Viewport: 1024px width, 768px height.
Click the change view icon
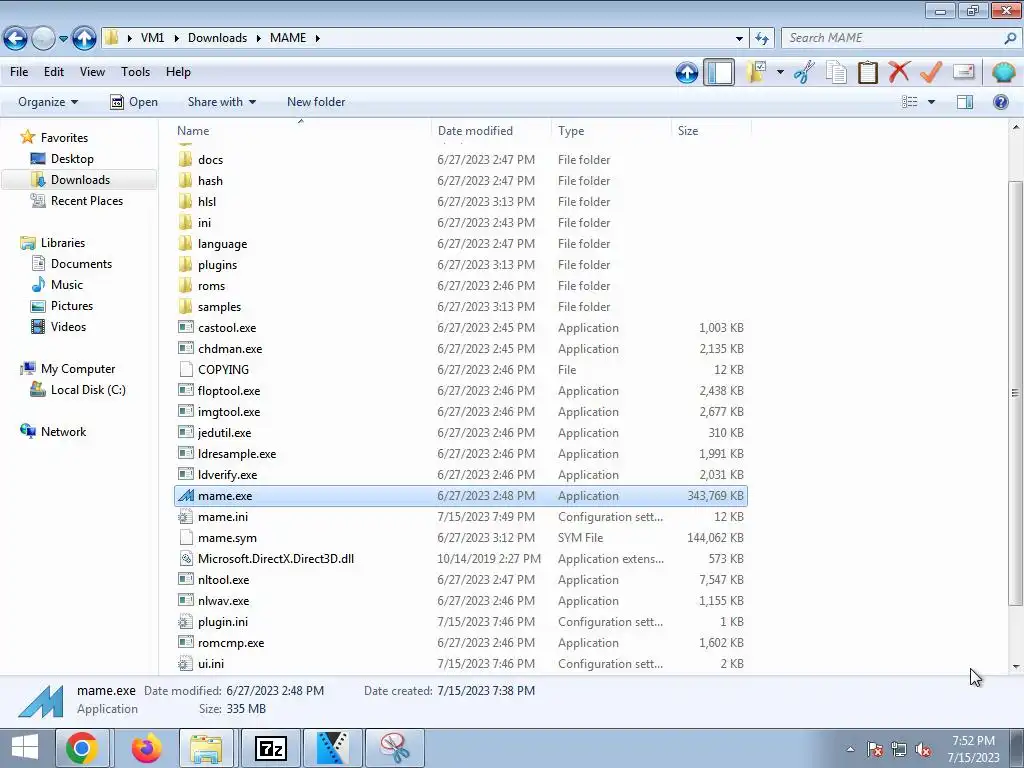tap(910, 102)
